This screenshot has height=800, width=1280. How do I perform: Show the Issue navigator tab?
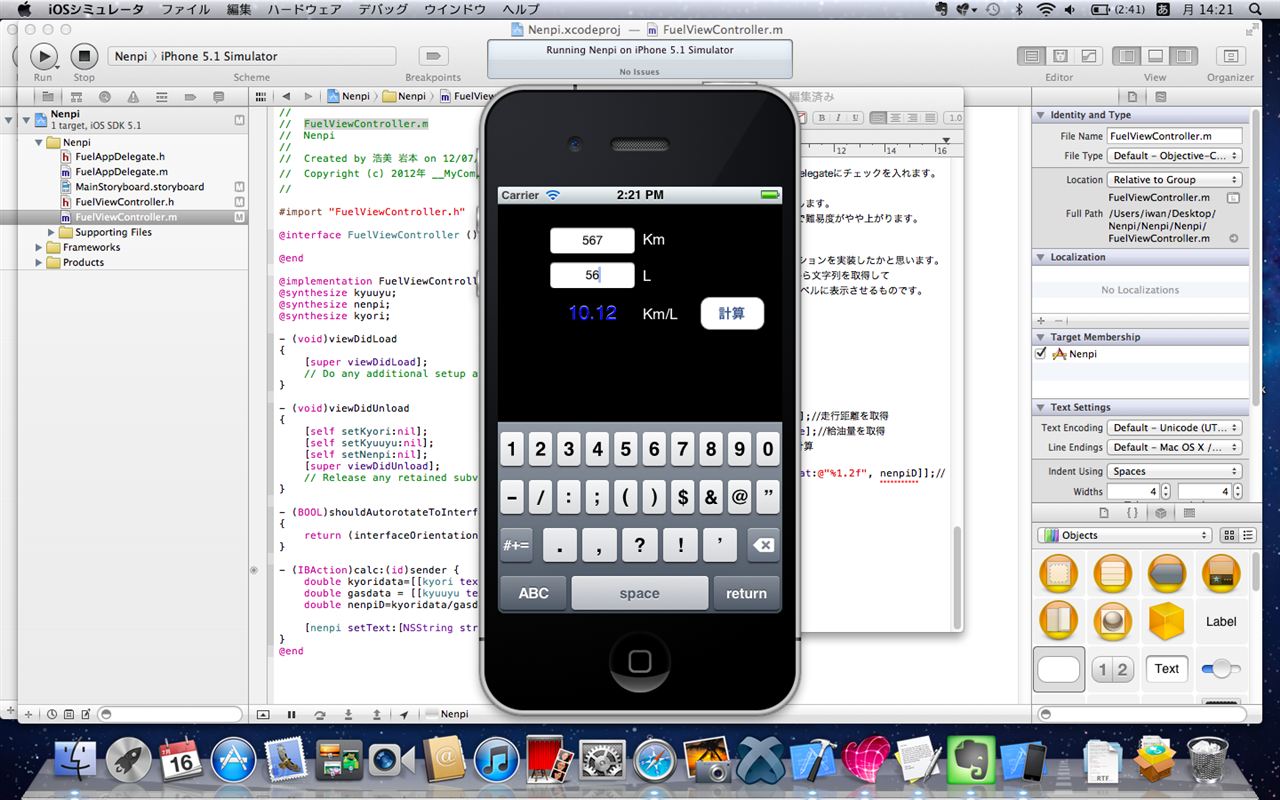pos(133,97)
